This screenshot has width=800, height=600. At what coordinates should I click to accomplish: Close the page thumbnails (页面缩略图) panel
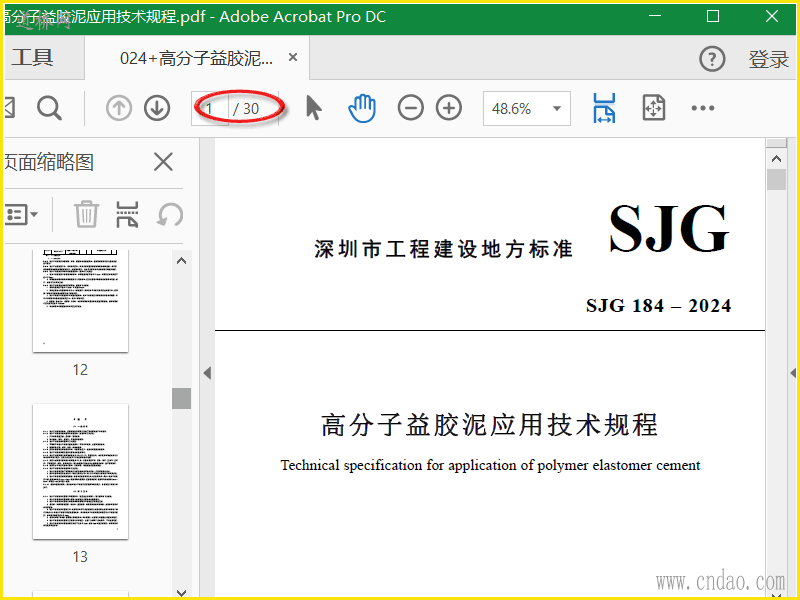click(163, 162)
